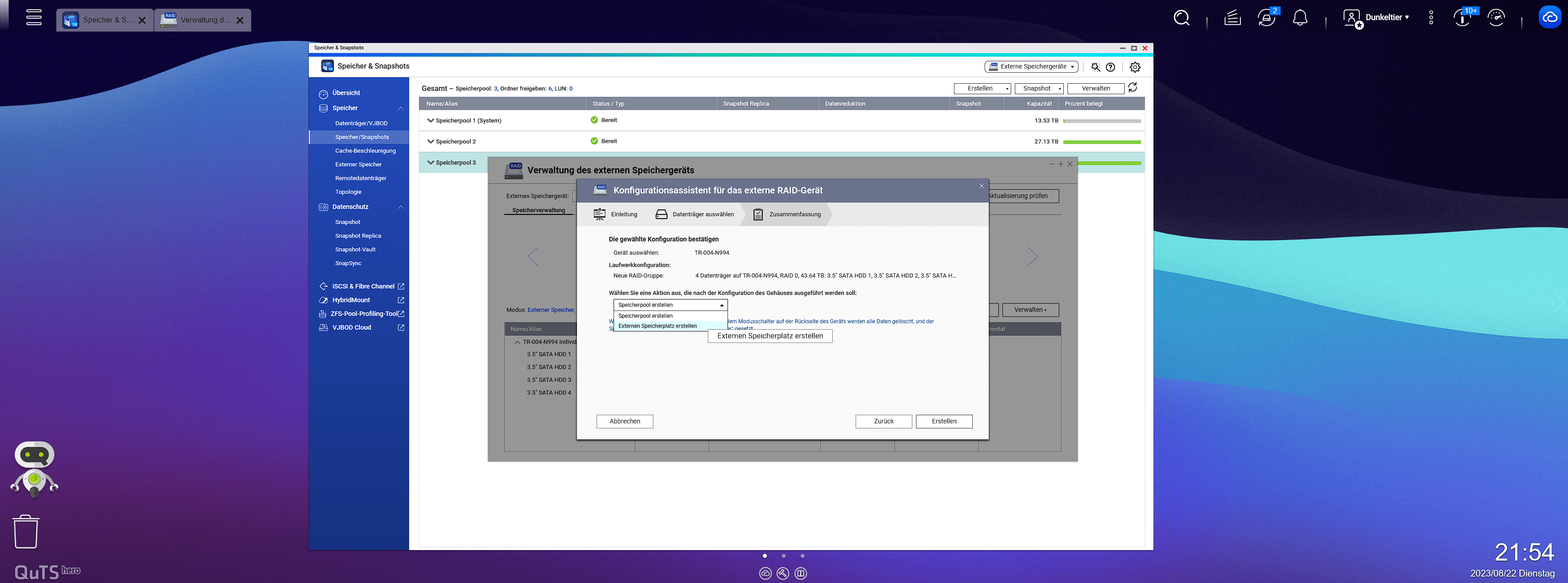1568x583 pixels.
Task: Open the background tasks icon
Action: [1233, 18]
